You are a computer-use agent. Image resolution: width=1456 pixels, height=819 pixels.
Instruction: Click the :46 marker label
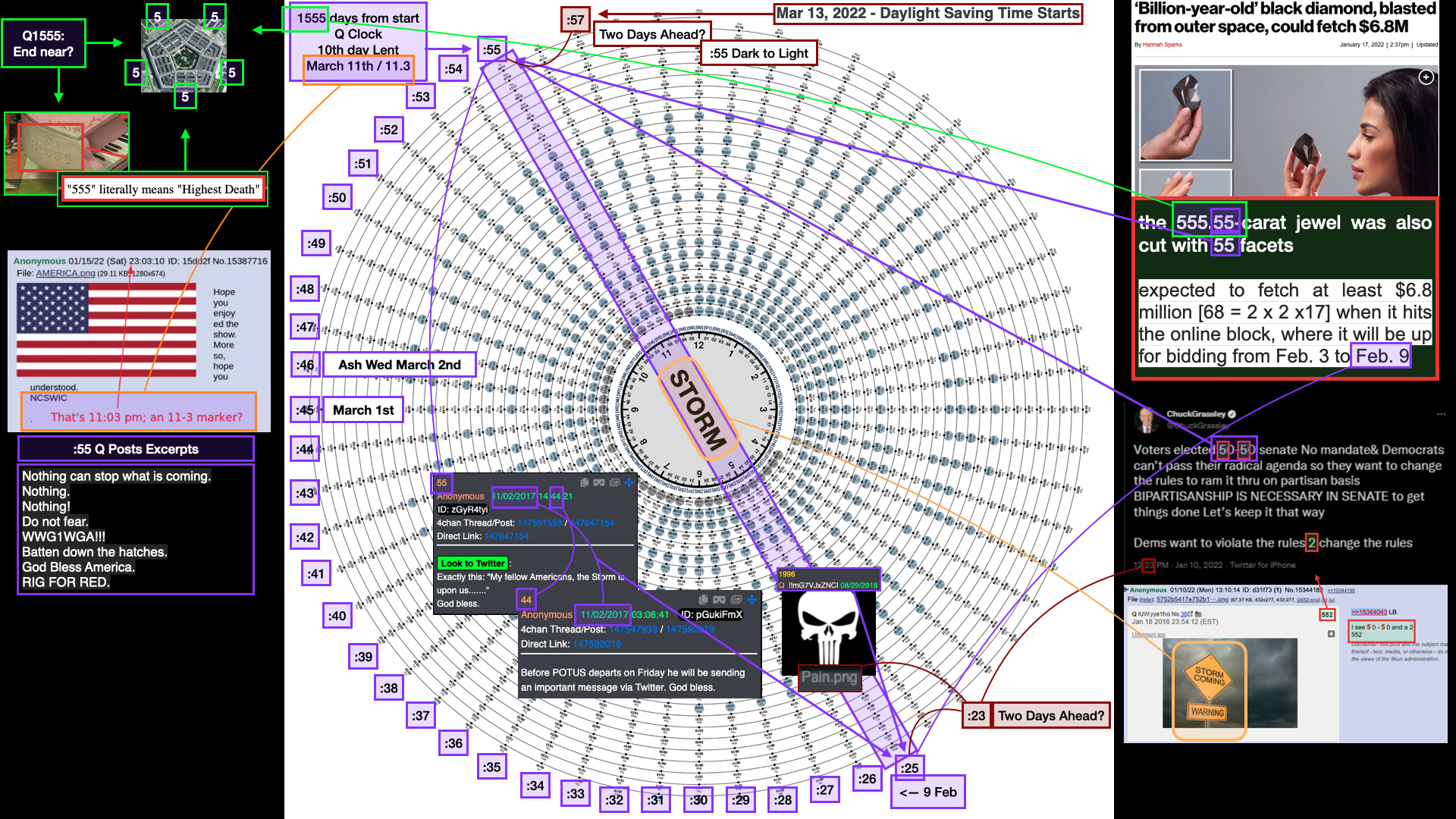pos(305,365)
